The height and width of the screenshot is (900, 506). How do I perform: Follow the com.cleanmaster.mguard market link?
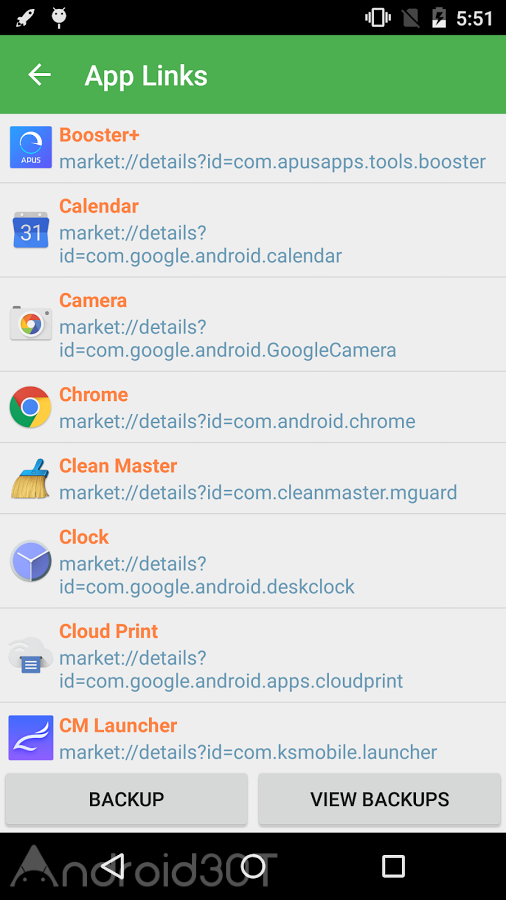258,492
